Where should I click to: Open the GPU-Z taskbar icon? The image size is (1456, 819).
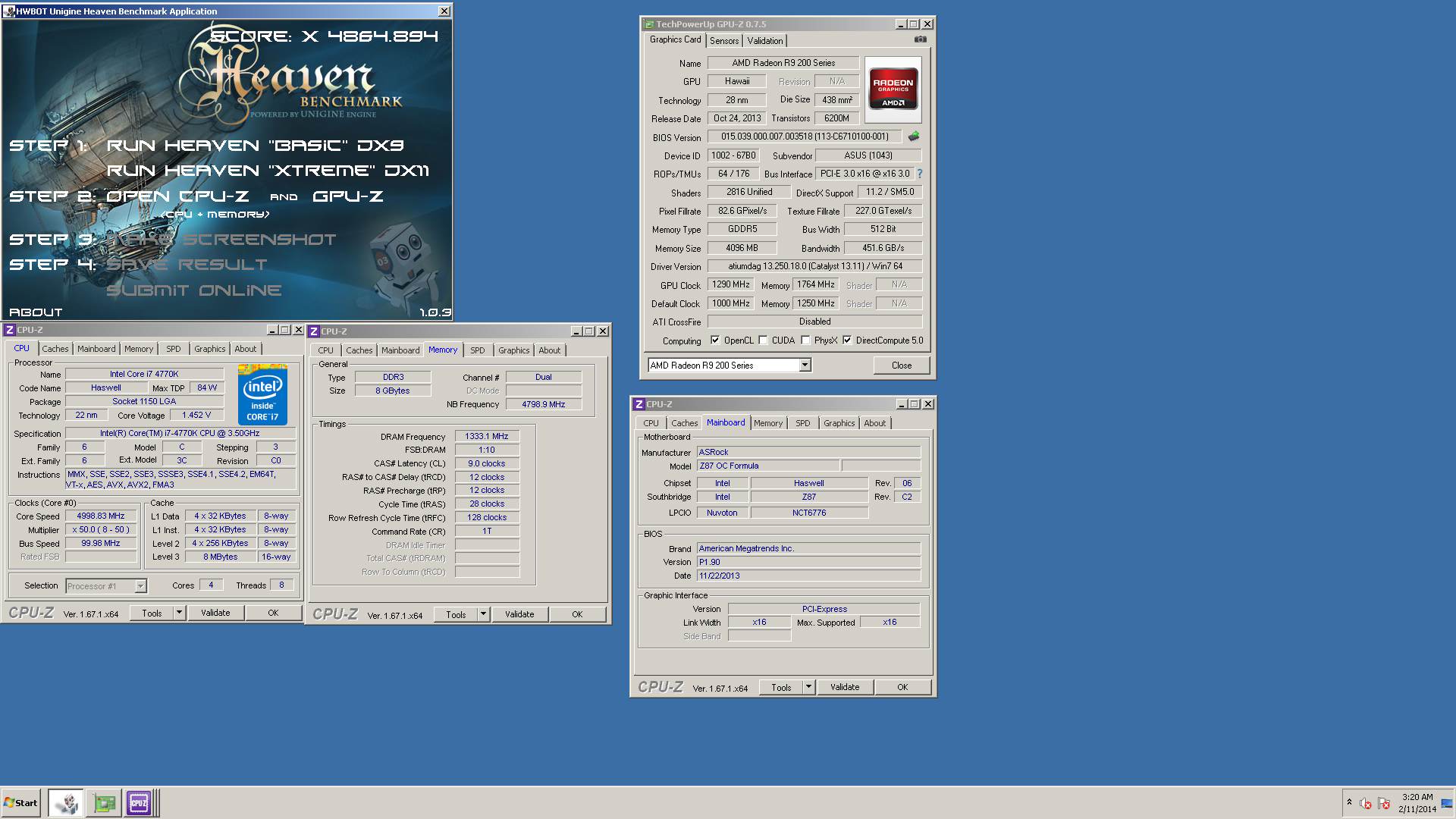[104, 802]
